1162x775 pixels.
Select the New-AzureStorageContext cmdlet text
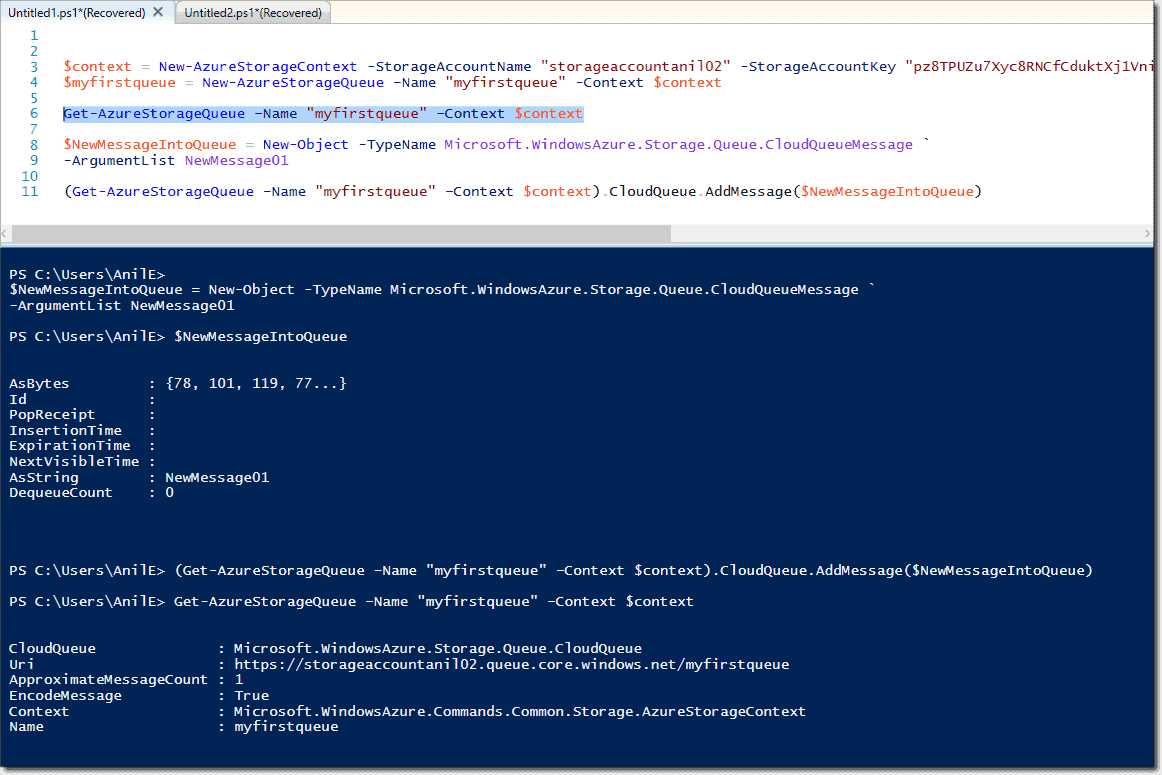257,66
